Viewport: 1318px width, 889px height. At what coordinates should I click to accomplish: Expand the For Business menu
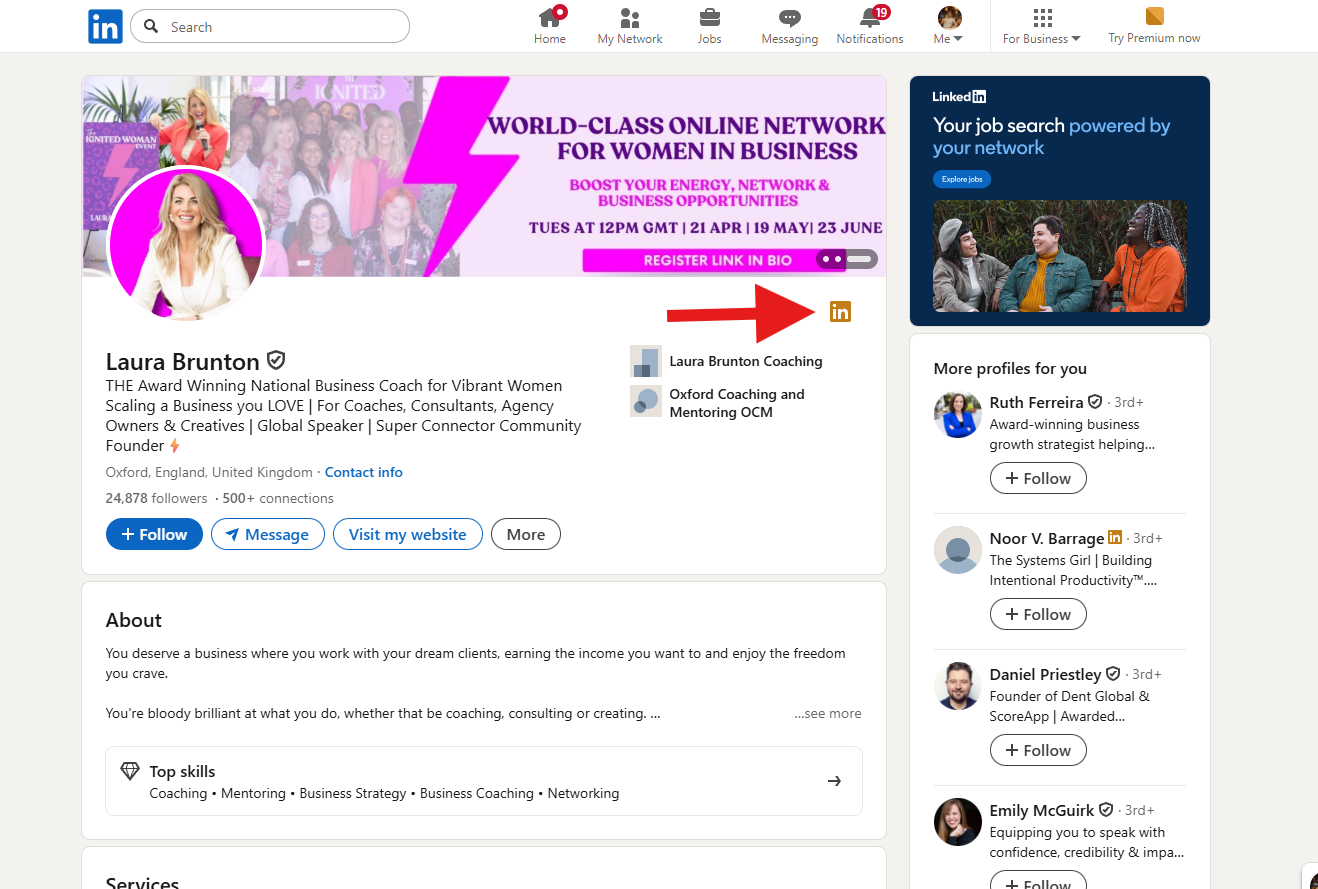tap(1042, 26)
